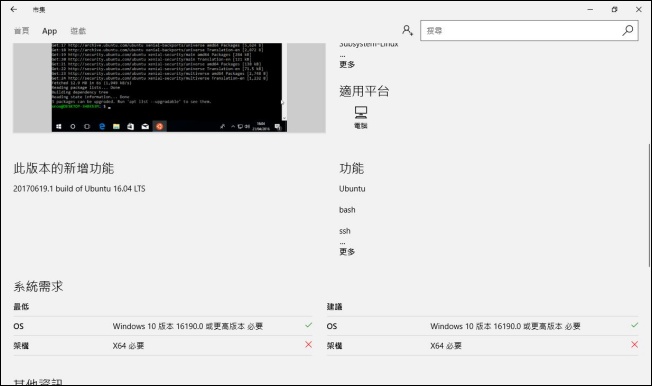Image resolution: width=652 pixels, height=386 pixels.
Task: Expand 更多 under the description
Action: point(347,64)
